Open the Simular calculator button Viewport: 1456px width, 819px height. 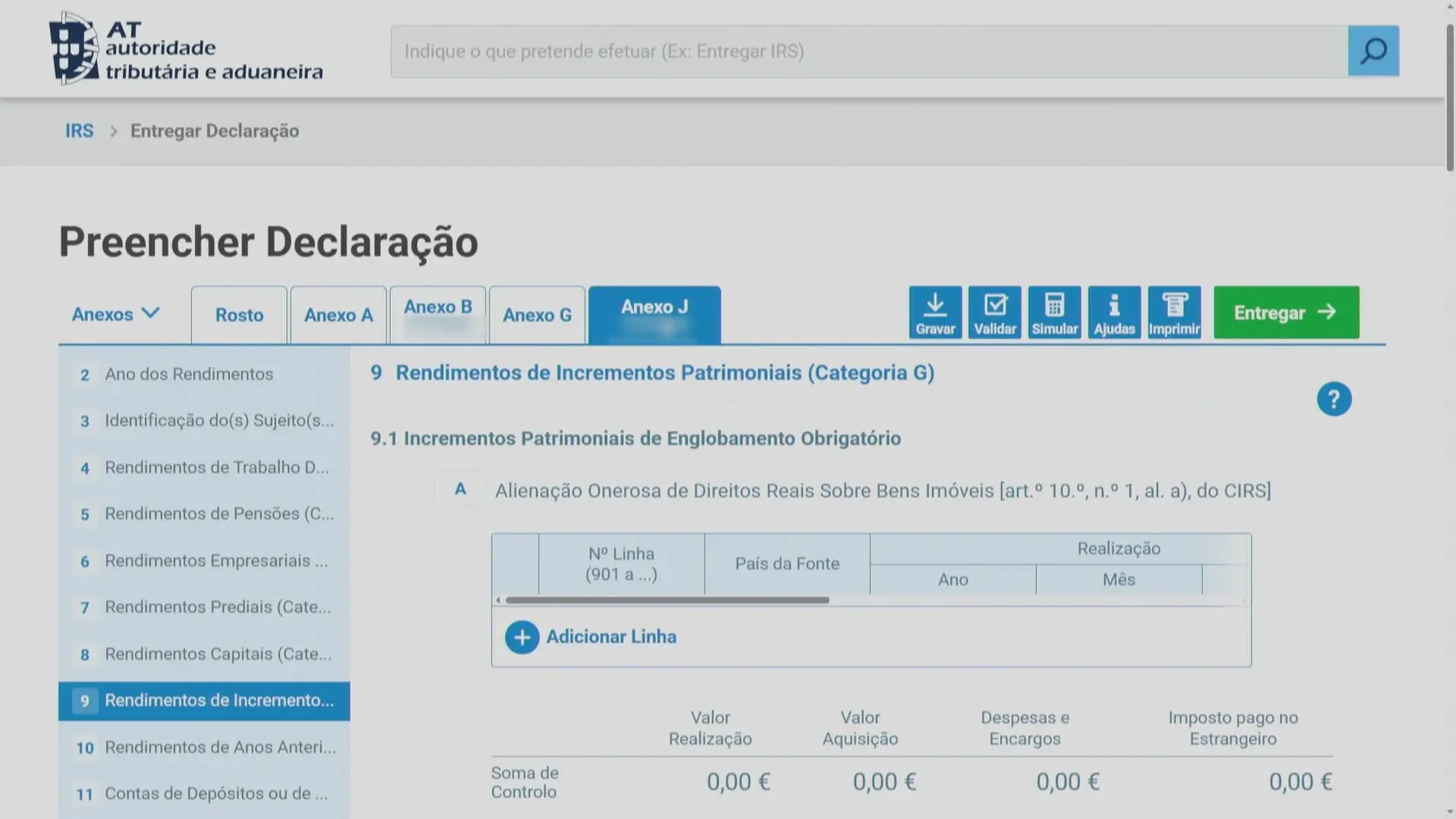click(1054, 312)
